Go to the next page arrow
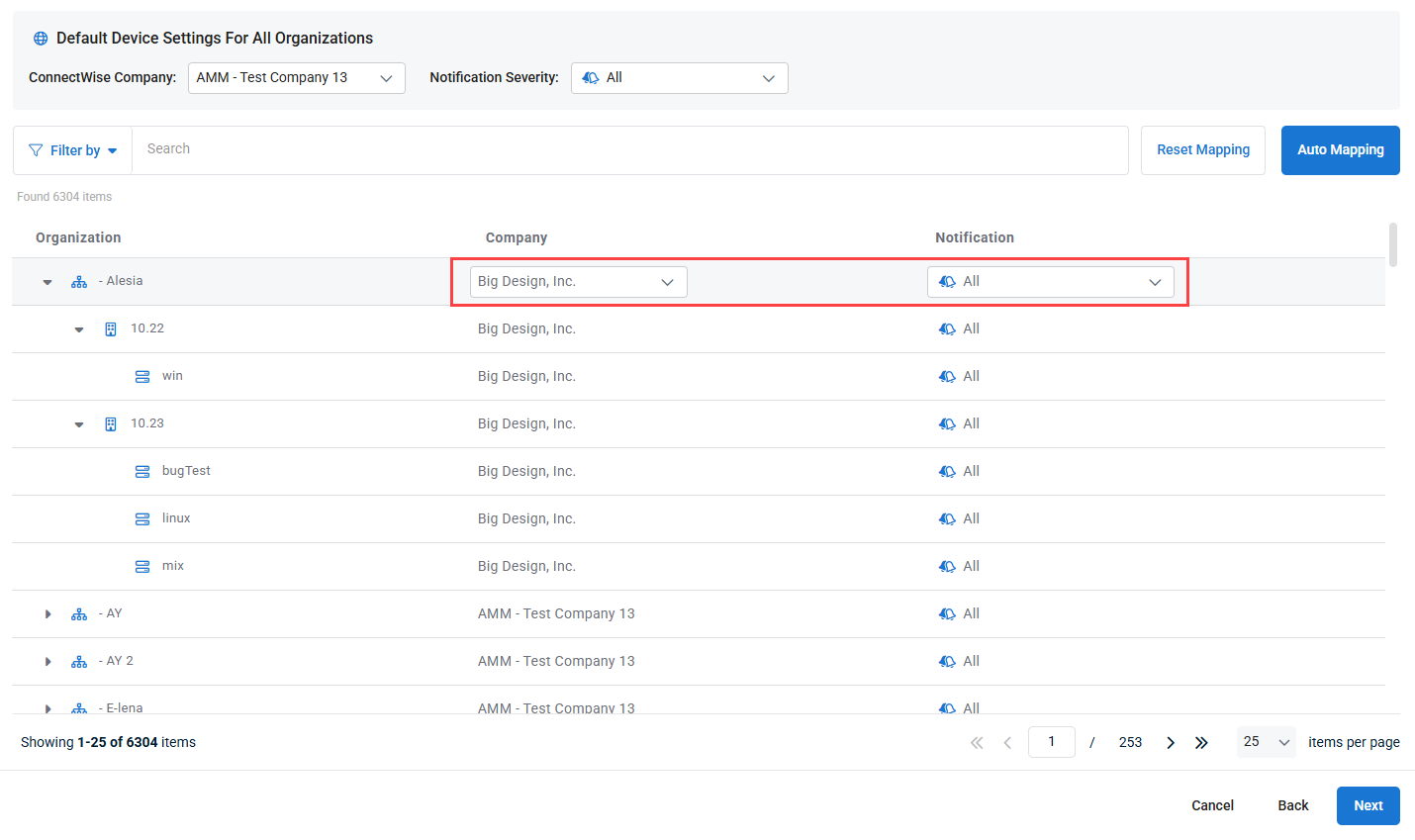The height and width of the screenshot is (840, 1415). (1171, 743)
